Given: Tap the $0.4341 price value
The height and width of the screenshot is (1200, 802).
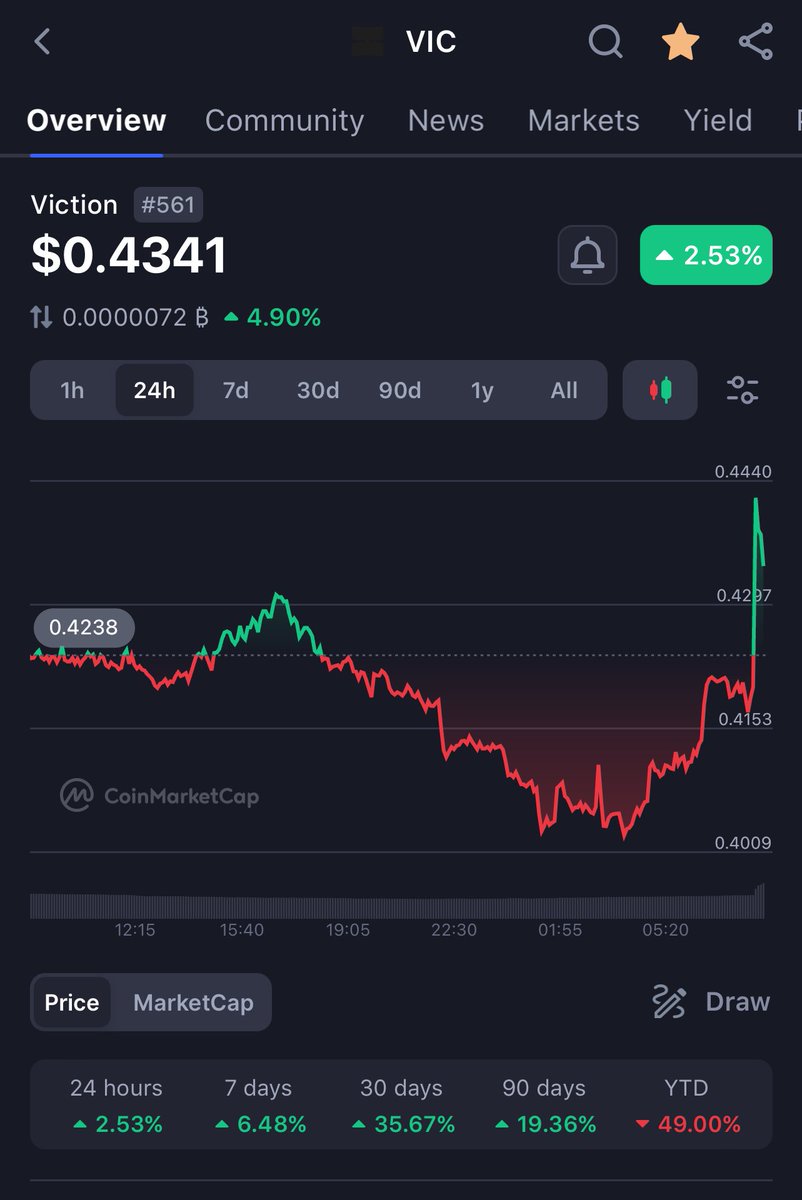Looking at the screenshot, I should (x=129, y=255).
